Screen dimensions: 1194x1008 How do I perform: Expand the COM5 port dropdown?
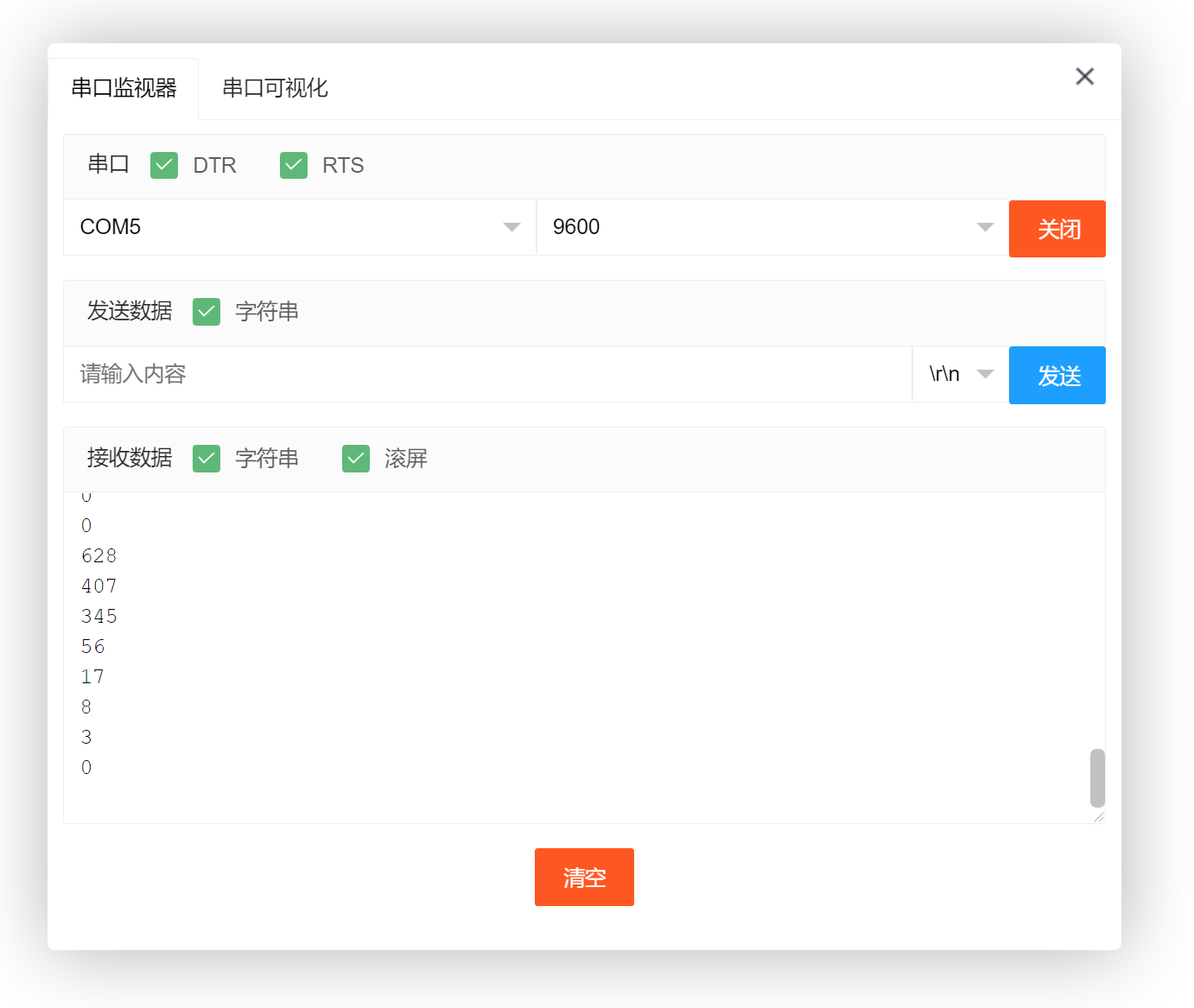[x=299, y=227]
